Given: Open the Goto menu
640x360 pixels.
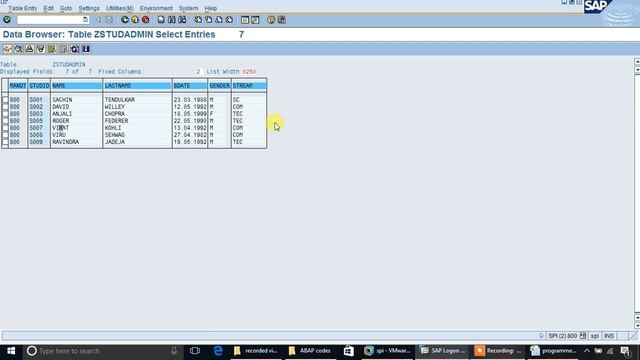Looking at the screenshot, I should coord(66,8).
